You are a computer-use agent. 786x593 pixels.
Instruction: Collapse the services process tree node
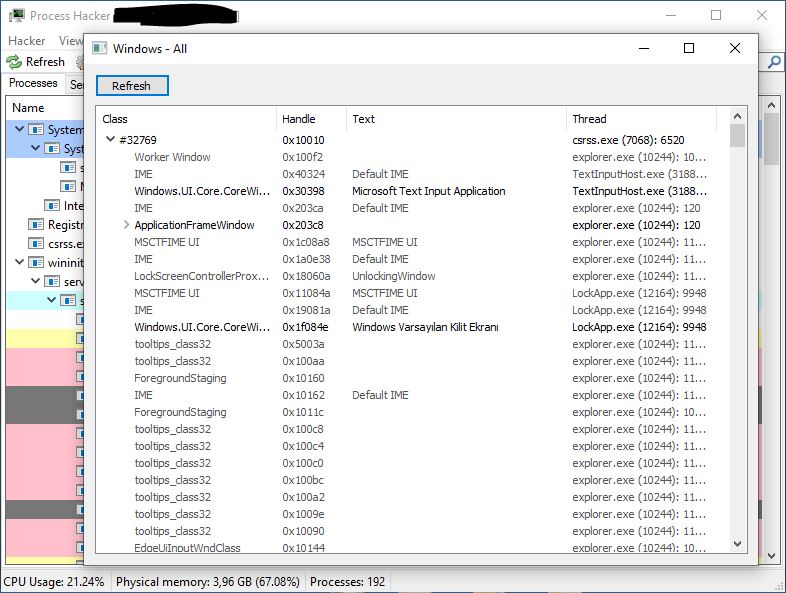click(36, 281)
